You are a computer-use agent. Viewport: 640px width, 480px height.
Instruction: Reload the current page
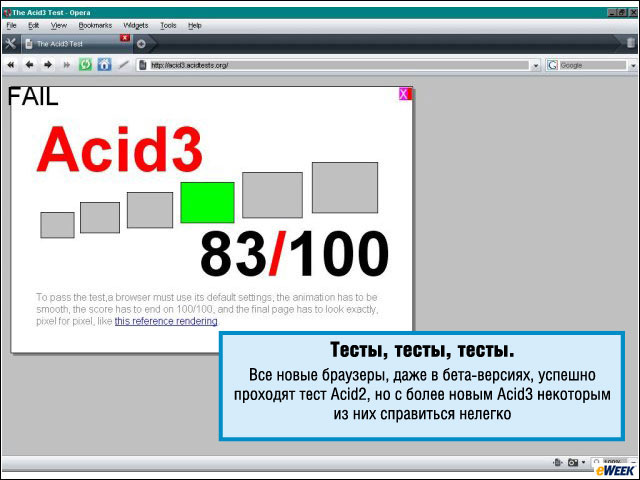pyautogui.click(x=85, y=64)
